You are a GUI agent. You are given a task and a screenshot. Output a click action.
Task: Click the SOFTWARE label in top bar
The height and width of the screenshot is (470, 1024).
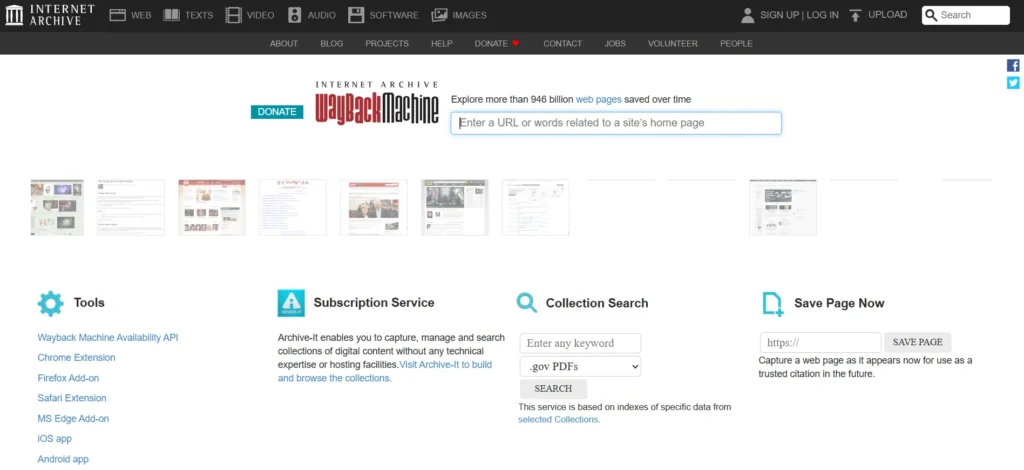click(x=394, y=15)
